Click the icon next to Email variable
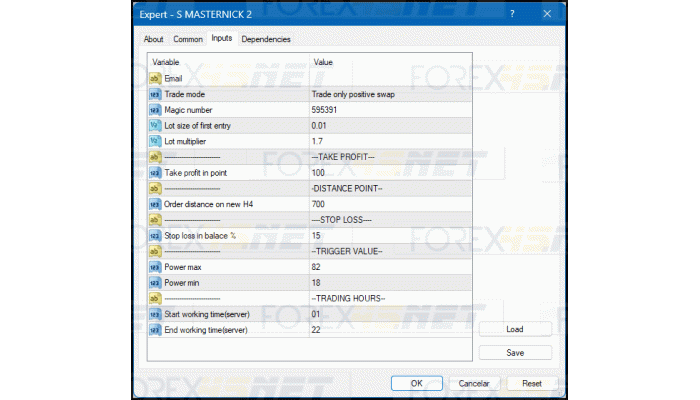The width and height of the screenshot is (700, 400). tap(155, 78)
